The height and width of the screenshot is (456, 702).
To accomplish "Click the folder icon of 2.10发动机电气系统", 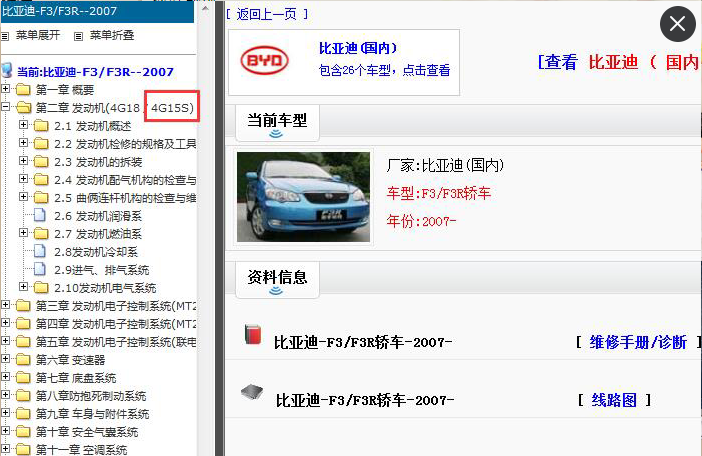I will [41, 287].
